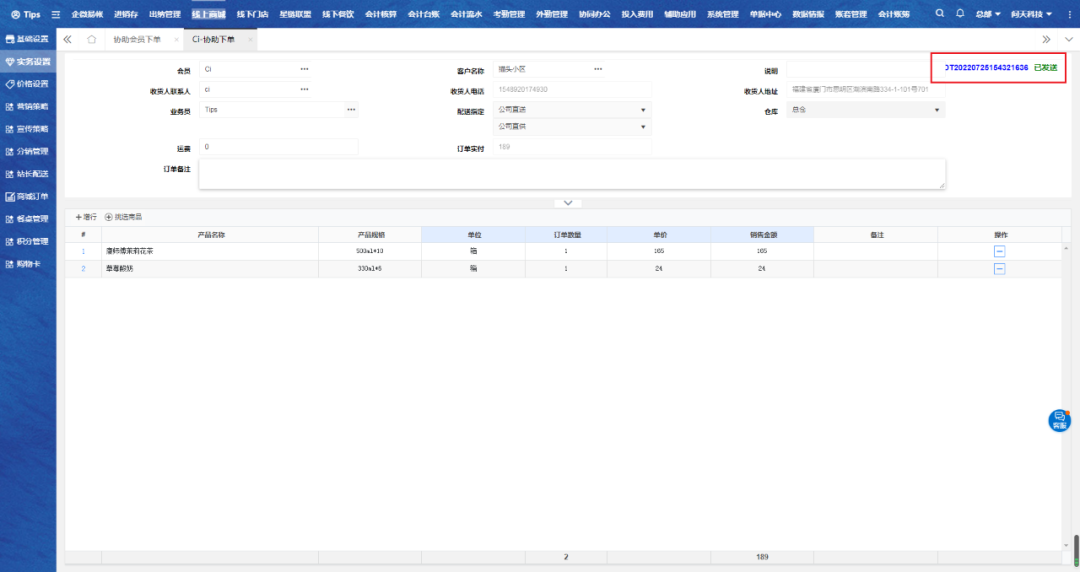Click the remove-row minus icon for row 2
The width and height of the screenshot is (1080, 572).
pos(999,269)
